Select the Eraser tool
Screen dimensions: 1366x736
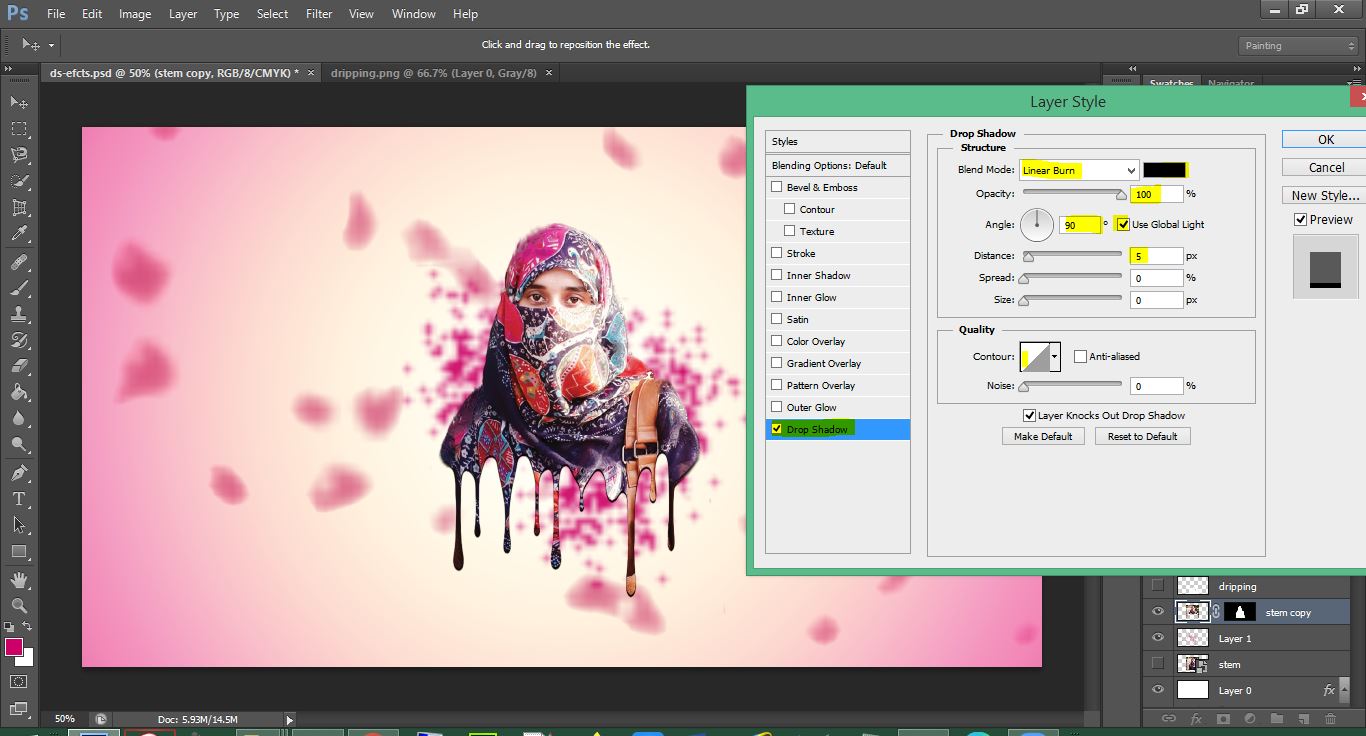point(19,366)
